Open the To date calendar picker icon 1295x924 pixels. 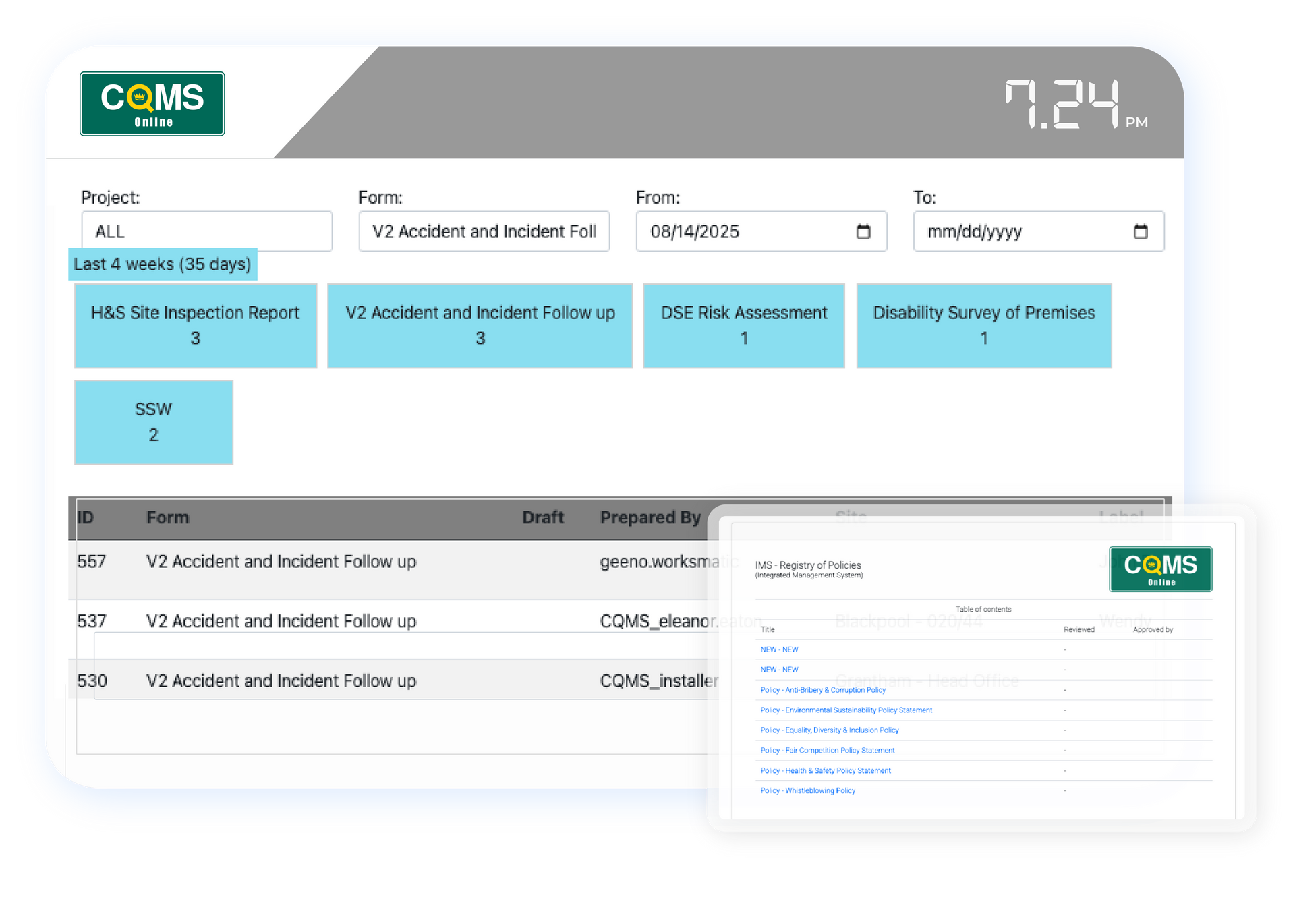1140,231
